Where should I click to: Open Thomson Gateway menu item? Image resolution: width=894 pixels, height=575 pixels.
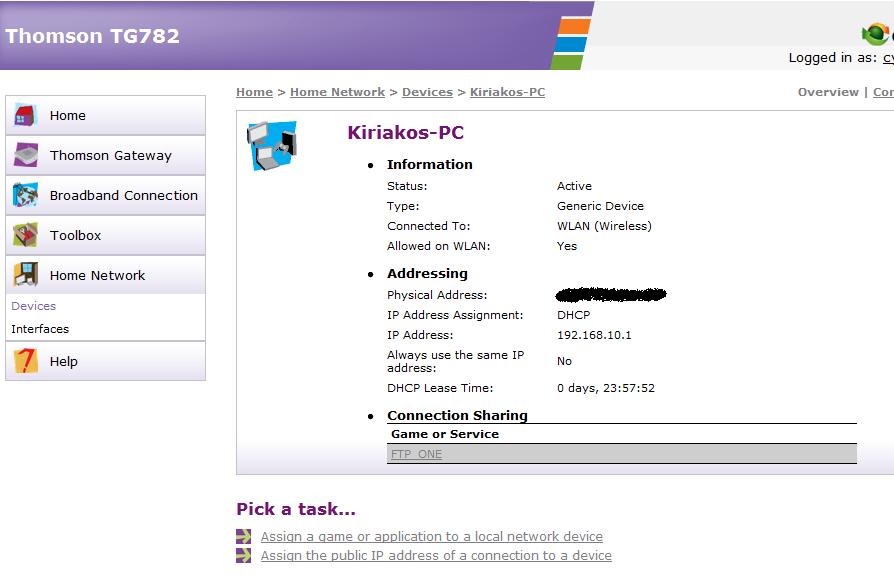click(105, 155)
